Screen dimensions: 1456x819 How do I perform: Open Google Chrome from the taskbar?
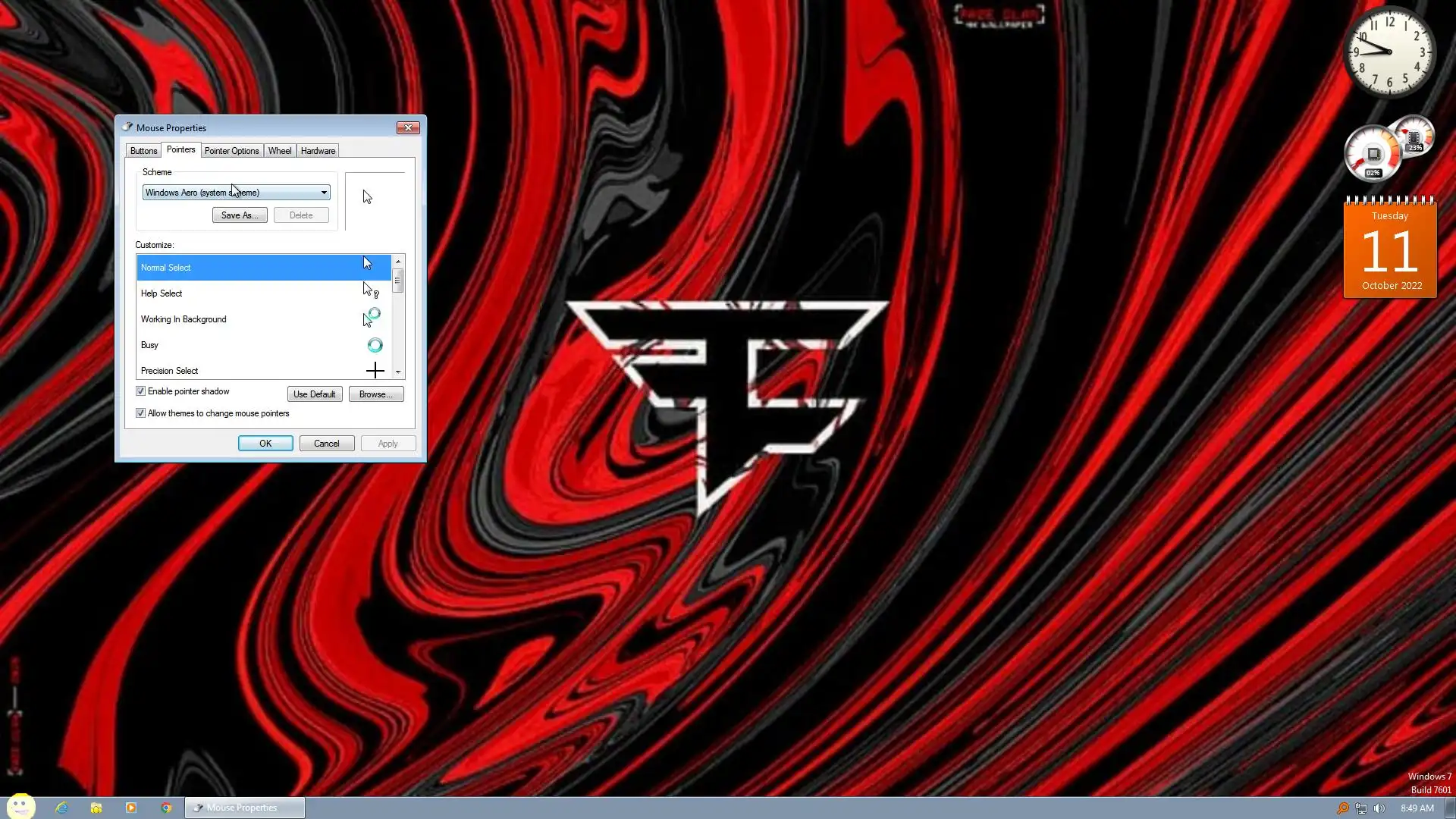(166, 808)
